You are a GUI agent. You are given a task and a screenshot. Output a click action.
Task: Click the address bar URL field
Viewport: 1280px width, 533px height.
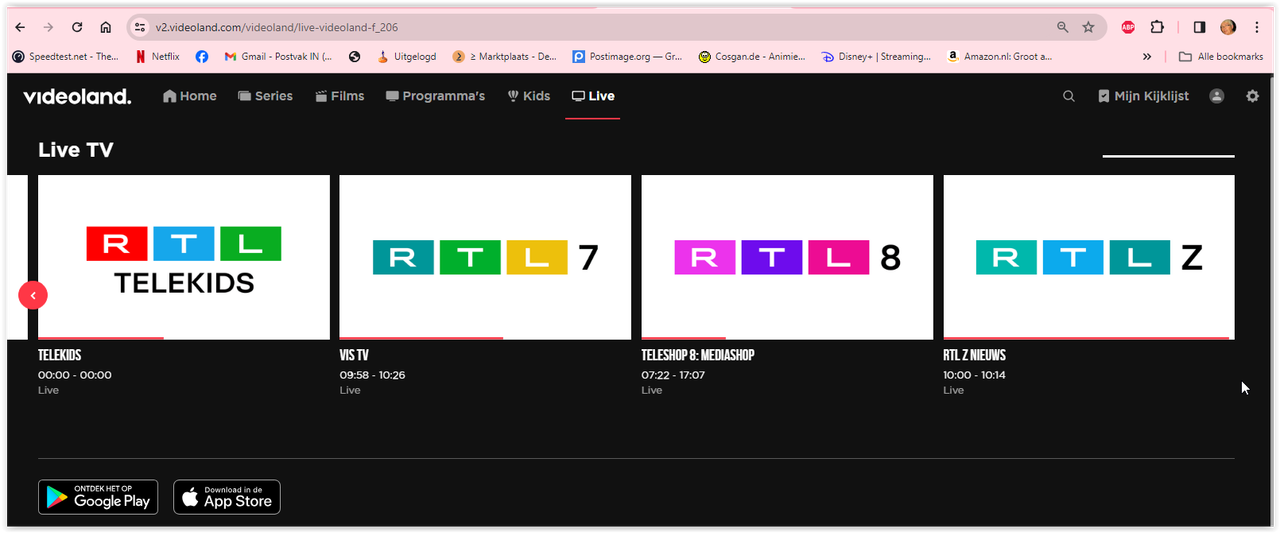pos(600,27)
